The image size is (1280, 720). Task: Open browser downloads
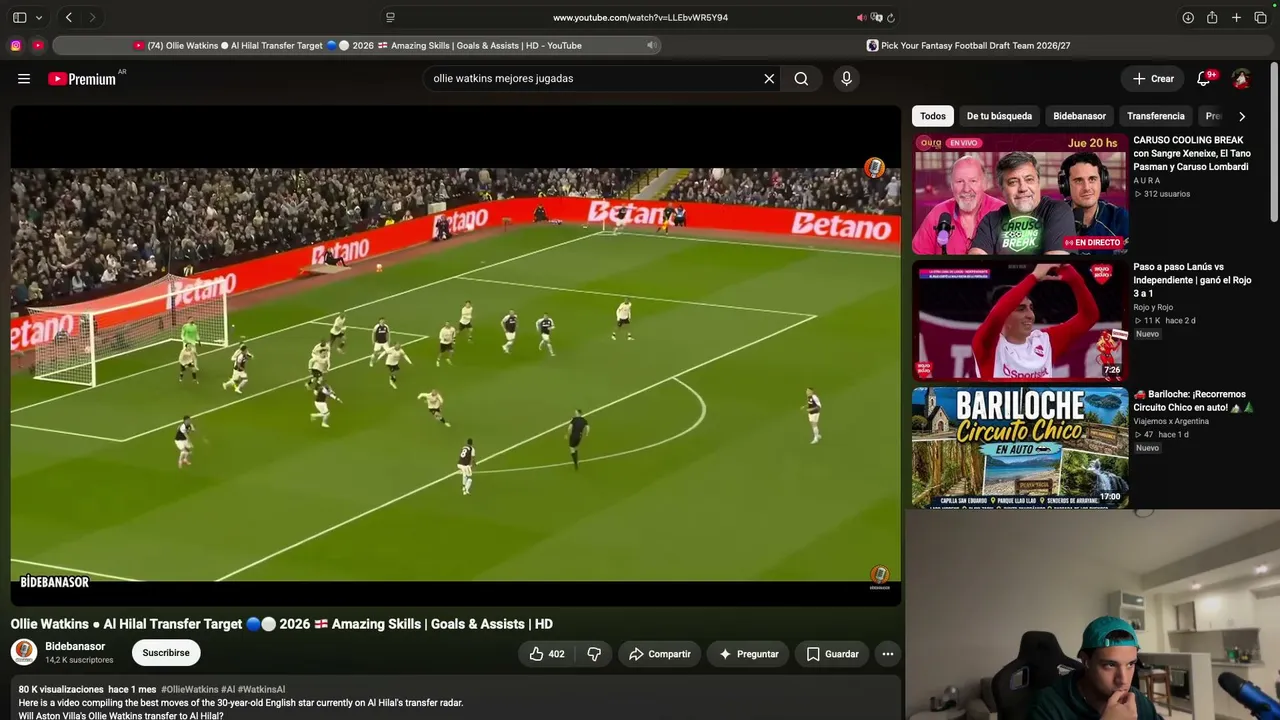point(1188,18)
